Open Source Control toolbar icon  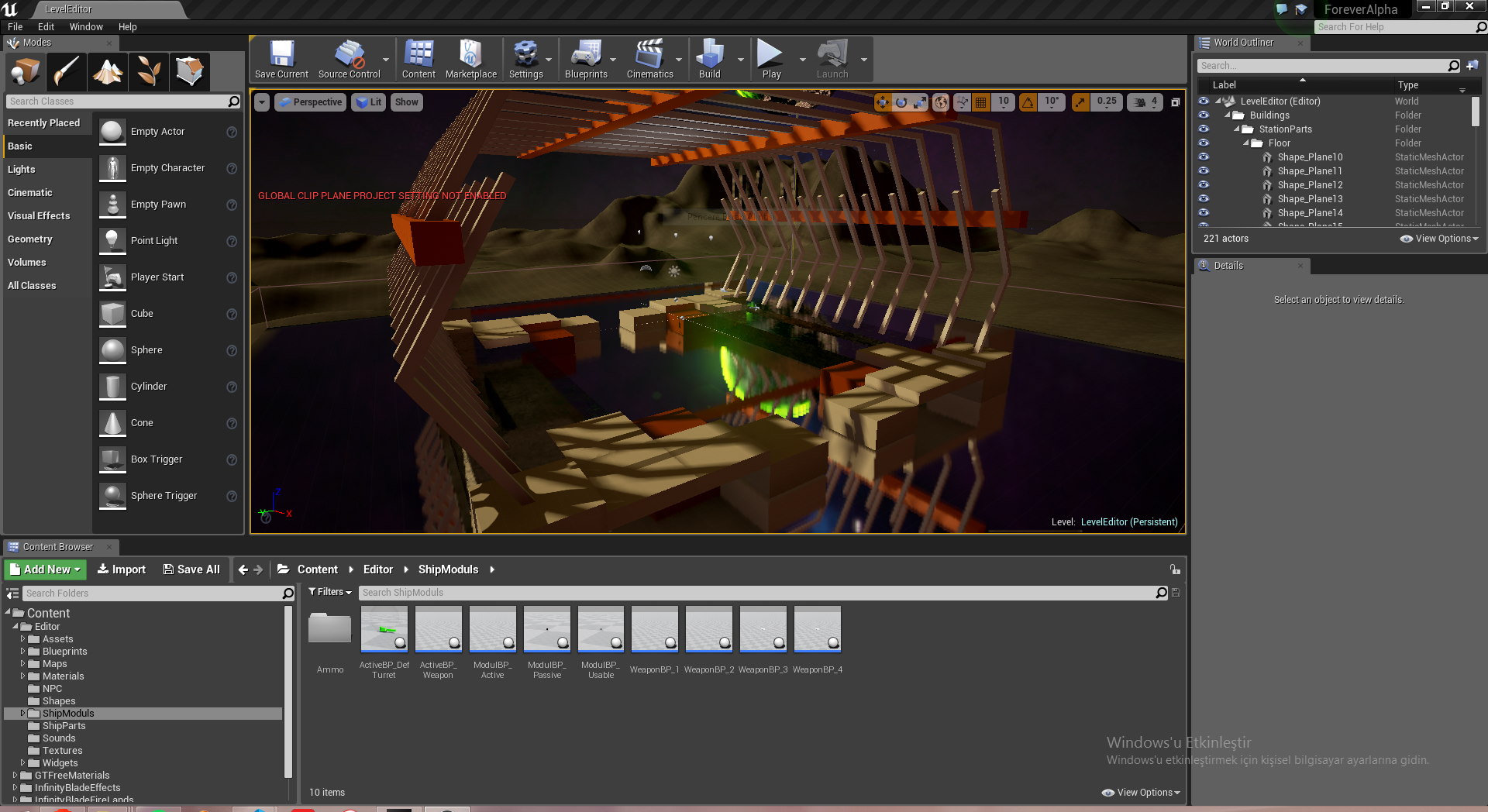tap(350, 60)
